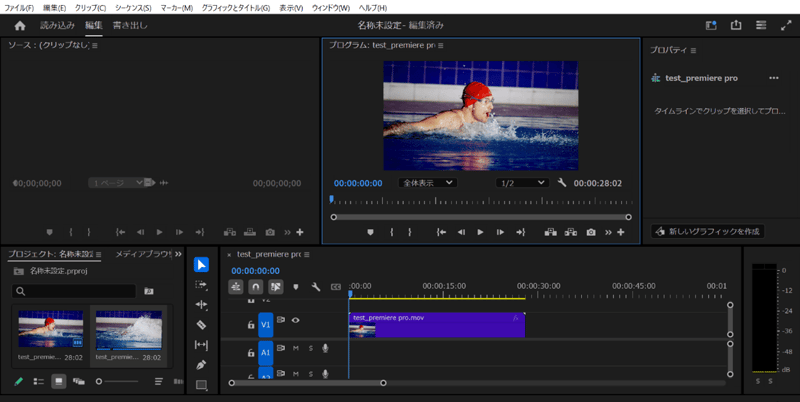Image resolution: width=800 pixels, height=402 pixels.
Task: Switch to the 書き出し workspace tab
Action: (130, 25)
